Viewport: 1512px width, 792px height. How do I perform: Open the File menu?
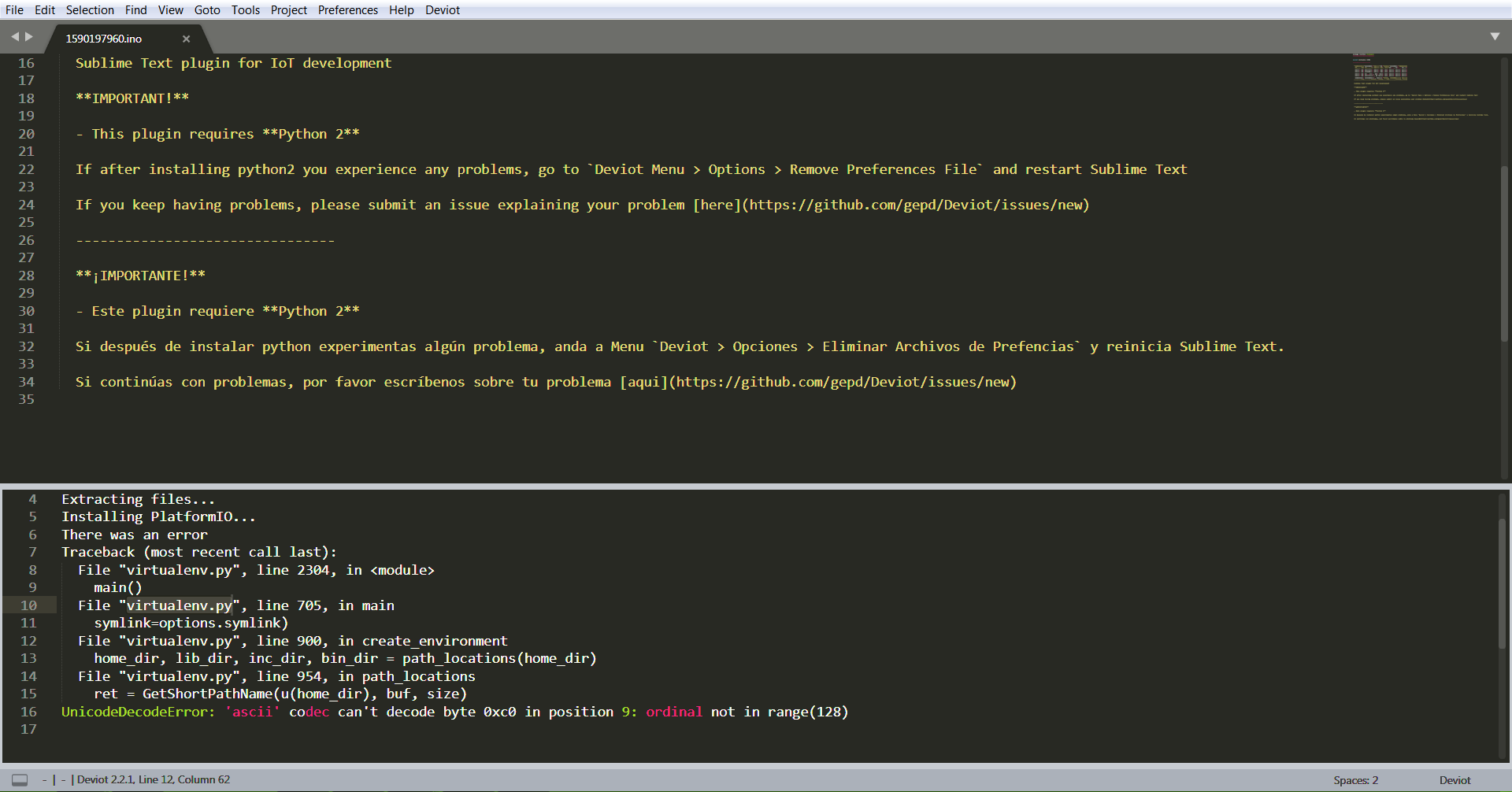click(x=14, y=10)
